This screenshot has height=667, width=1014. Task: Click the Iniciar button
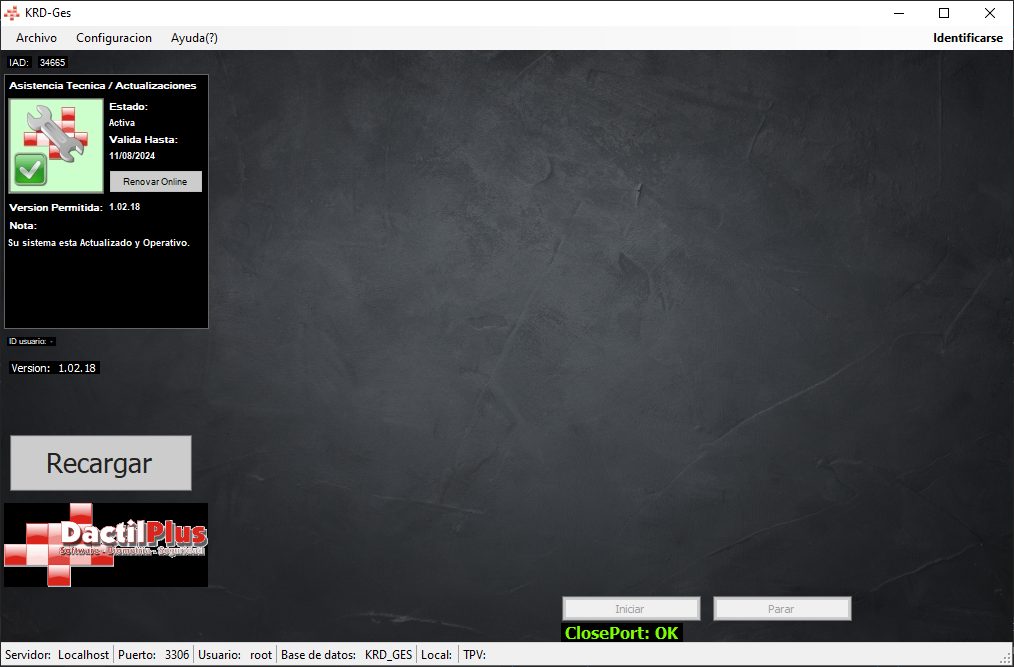tap(631, 609)
